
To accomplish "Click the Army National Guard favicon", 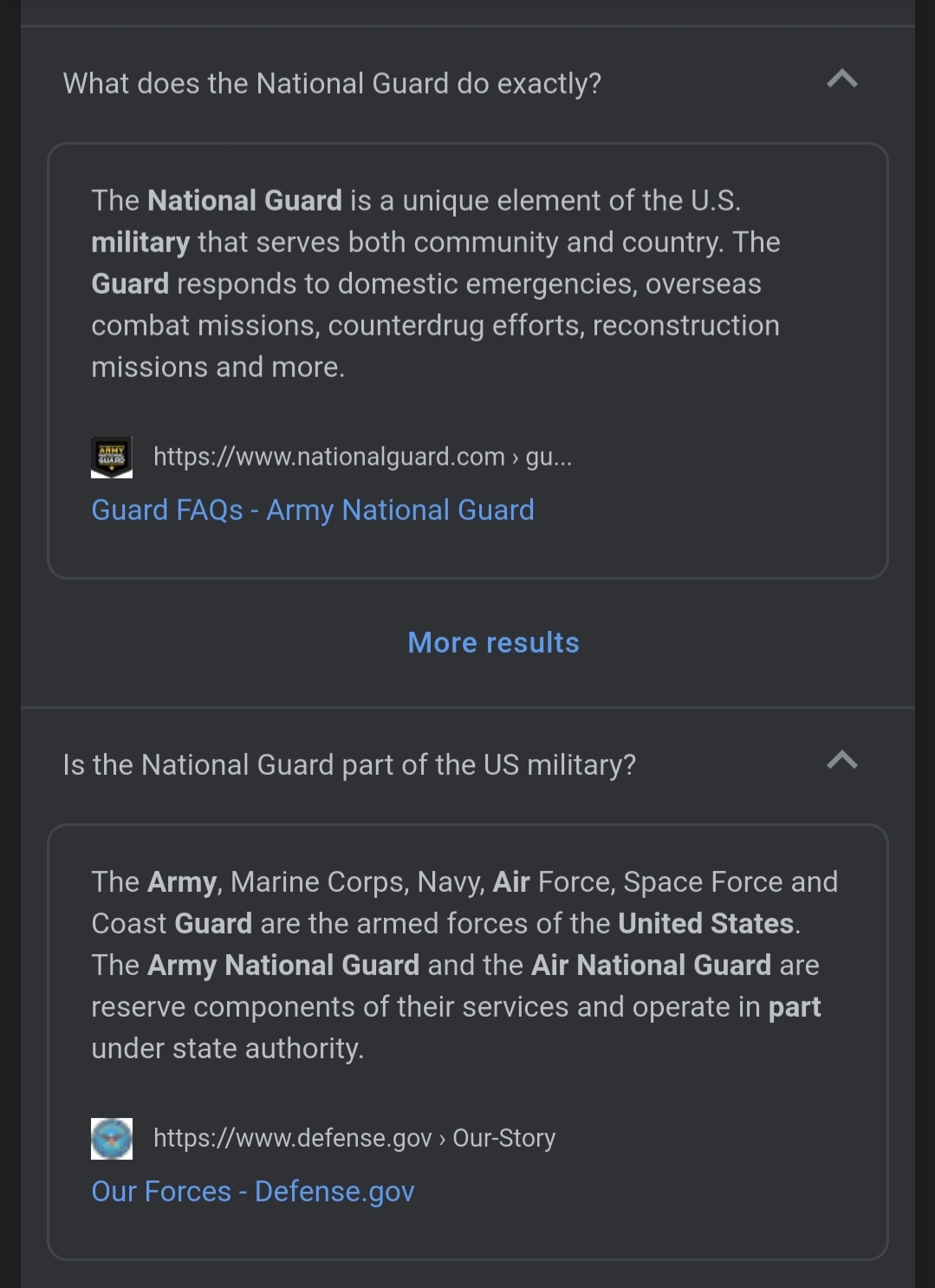I will (112, 457).
